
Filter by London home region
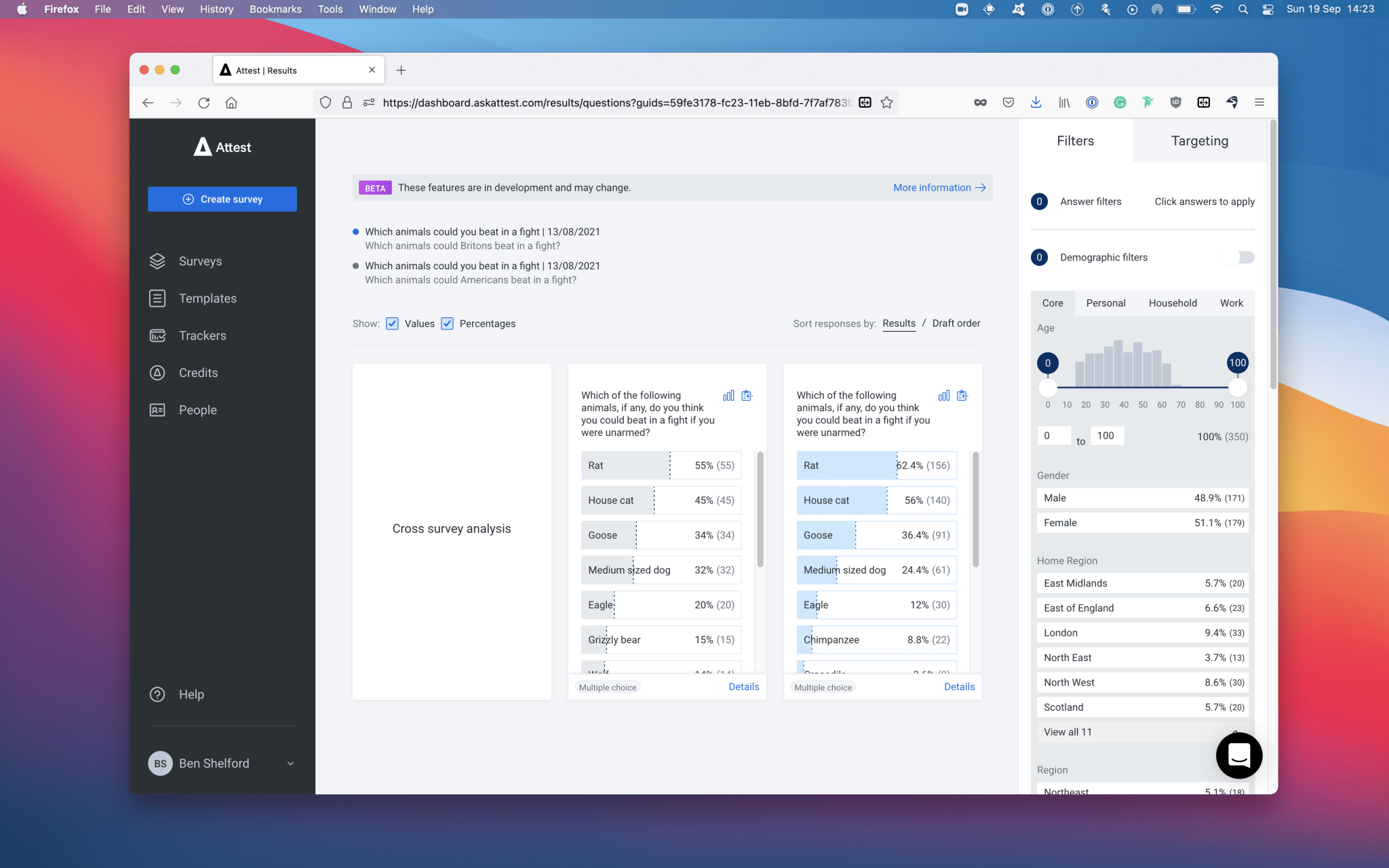(1142, 633)
